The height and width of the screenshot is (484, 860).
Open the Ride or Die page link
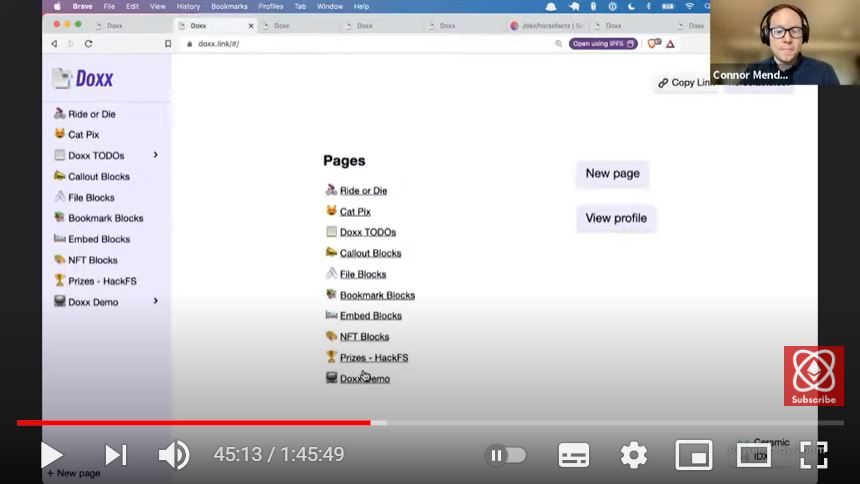[x=363, y=190]
